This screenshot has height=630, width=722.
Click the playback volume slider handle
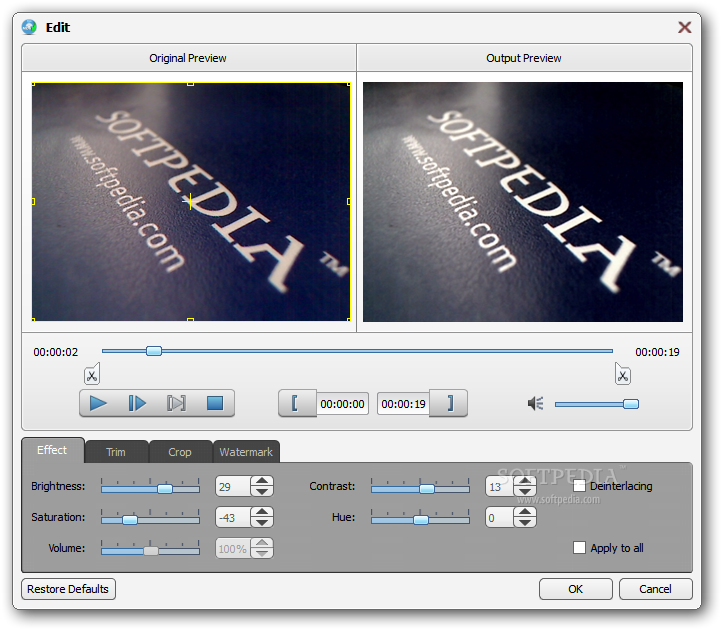click(631, 404)
